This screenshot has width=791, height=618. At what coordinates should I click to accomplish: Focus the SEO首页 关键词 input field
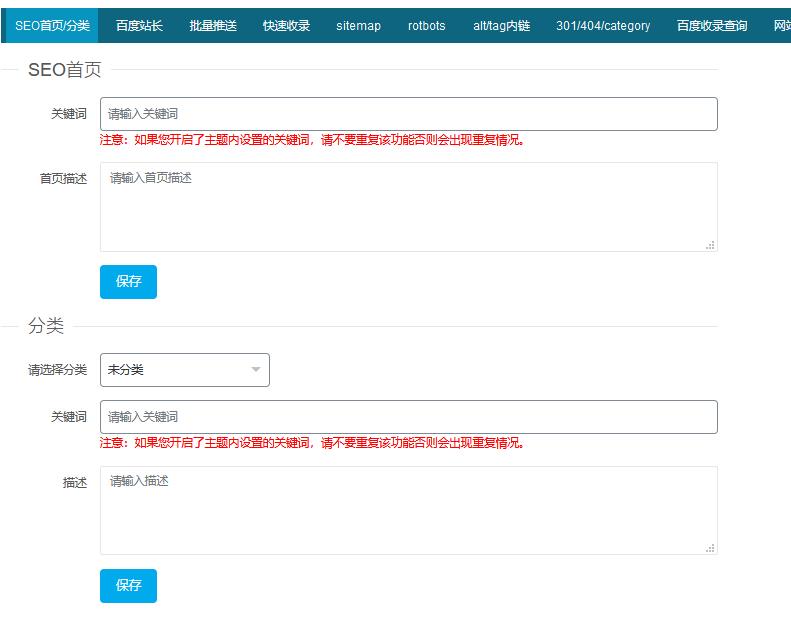(408, 114)
